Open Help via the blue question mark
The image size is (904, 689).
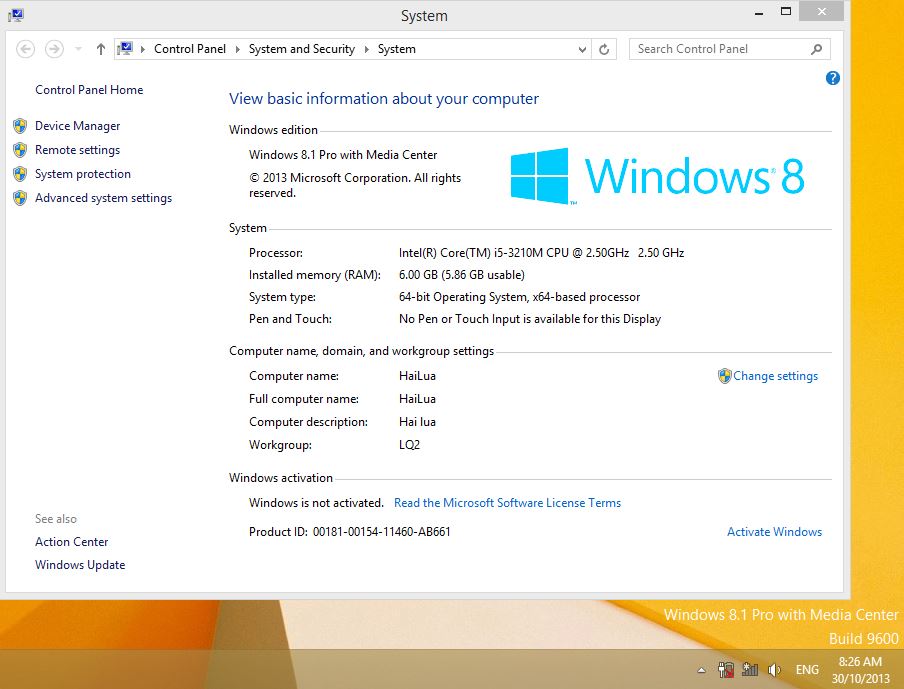point(833,78)
